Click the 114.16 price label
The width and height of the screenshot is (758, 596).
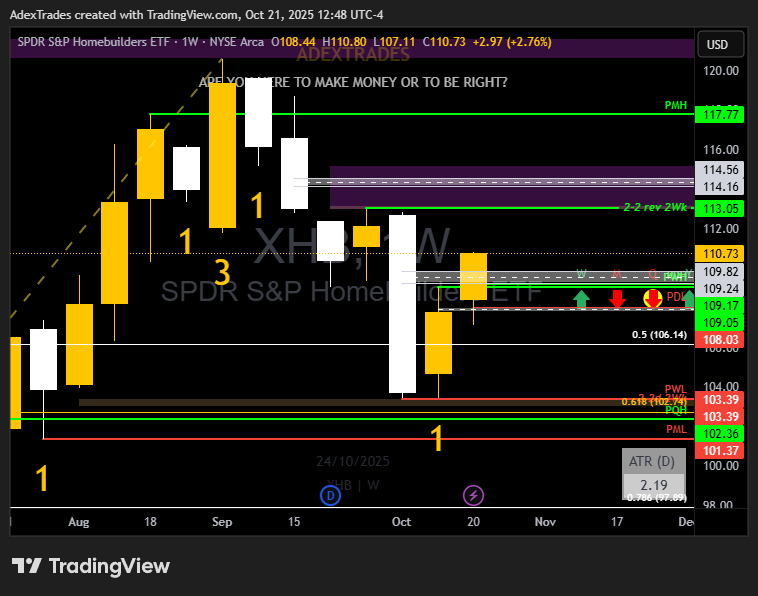pyautogui.click(x=719, y=187)
